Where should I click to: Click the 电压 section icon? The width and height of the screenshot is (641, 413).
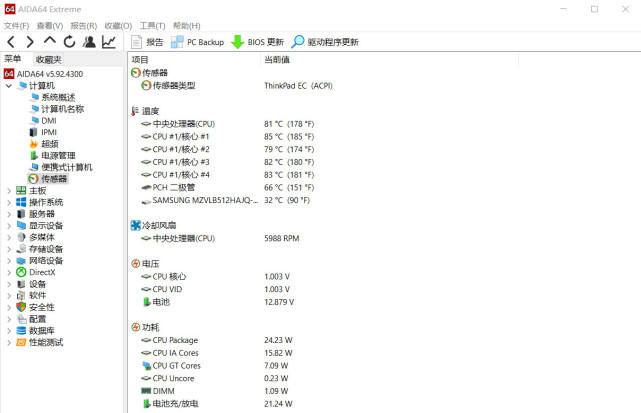(x=135, y=264)
